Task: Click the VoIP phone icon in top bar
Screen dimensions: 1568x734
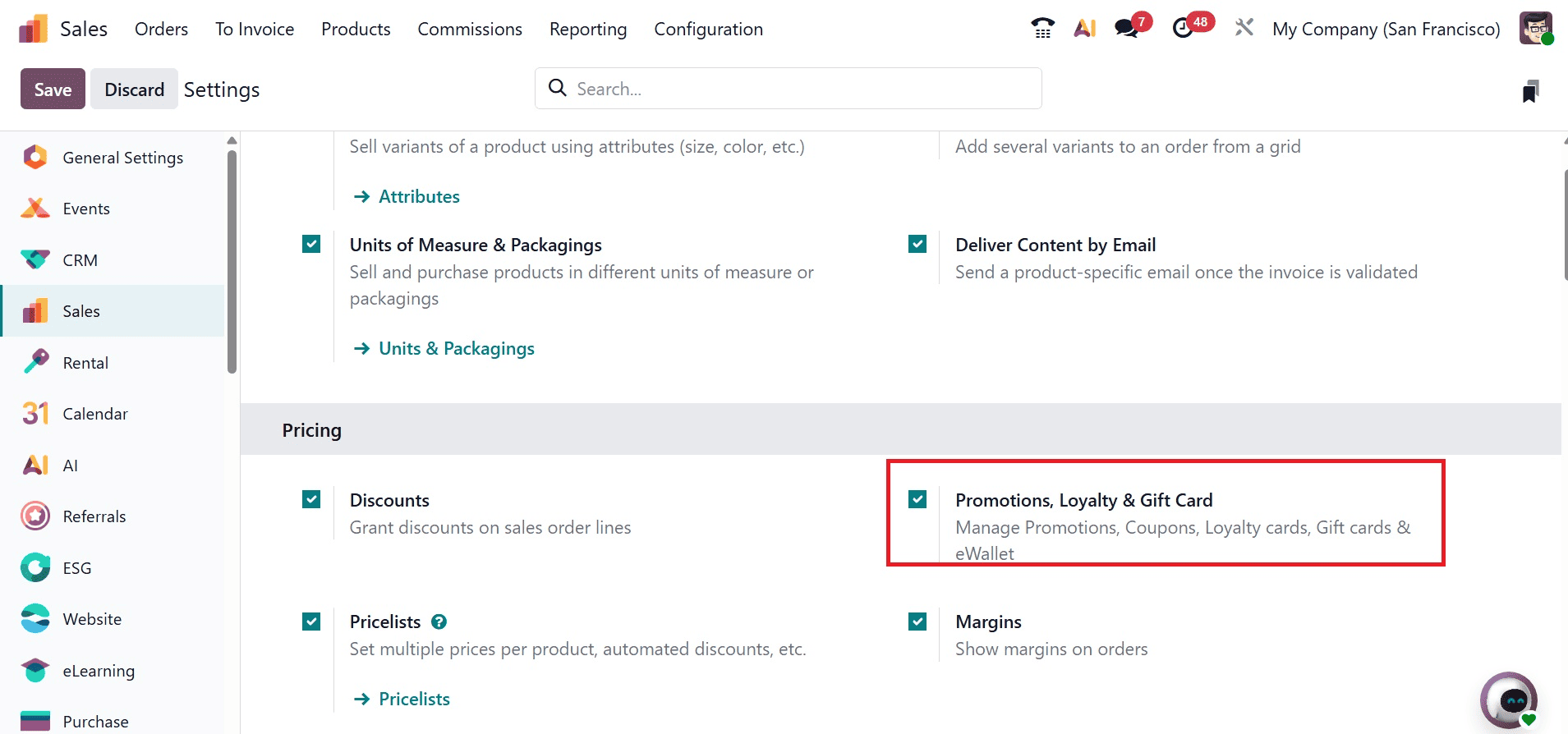Action: pos(1042,29)
